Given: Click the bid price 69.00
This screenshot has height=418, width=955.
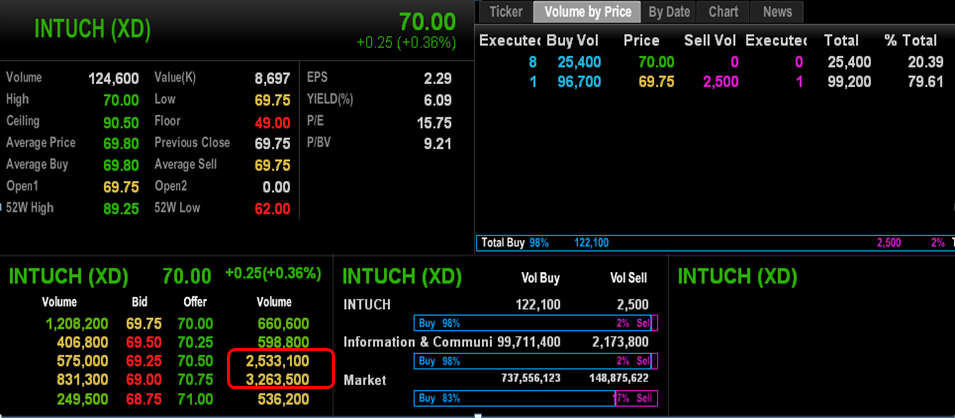Looking at the screenshot, I should tap(144, 380).
